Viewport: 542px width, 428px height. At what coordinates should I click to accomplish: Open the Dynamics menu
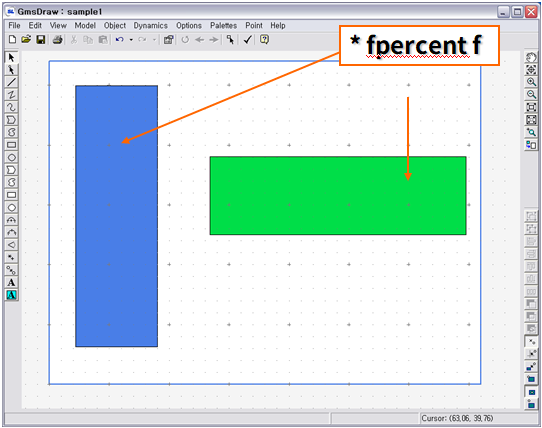pos(150,26)
